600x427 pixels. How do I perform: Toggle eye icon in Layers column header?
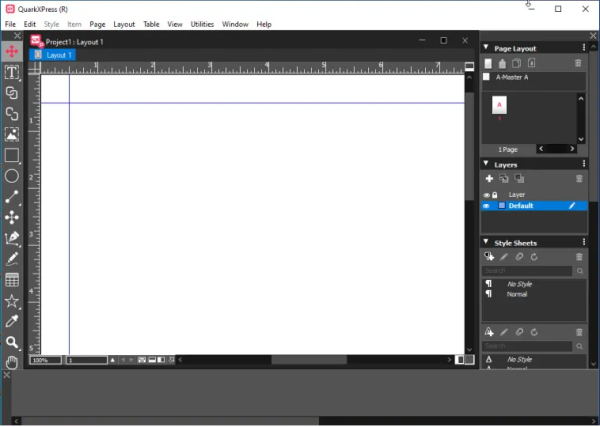click(486, 195)
